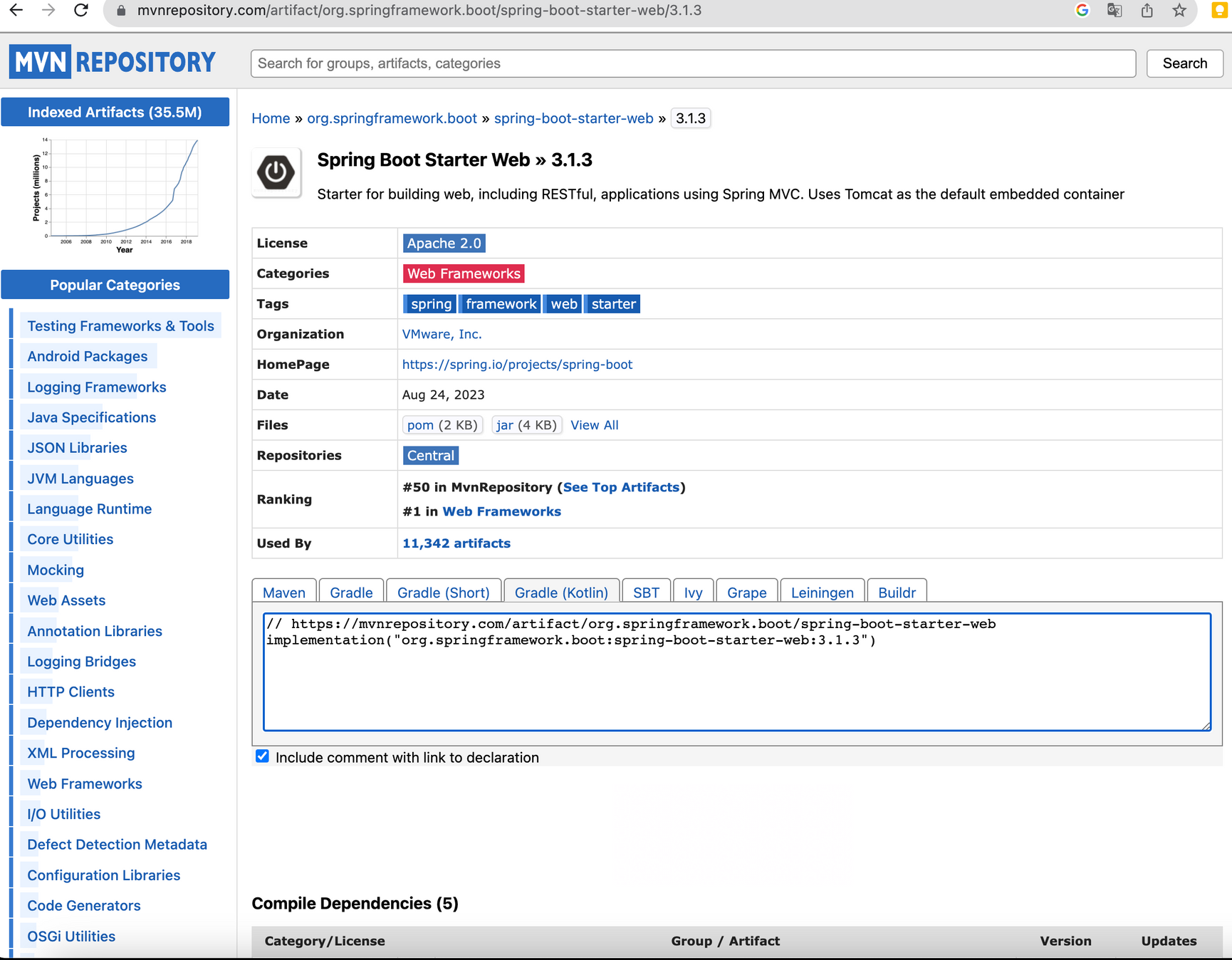Click the MVN Repository logo
1232x960 pixels.
point(113,62)
